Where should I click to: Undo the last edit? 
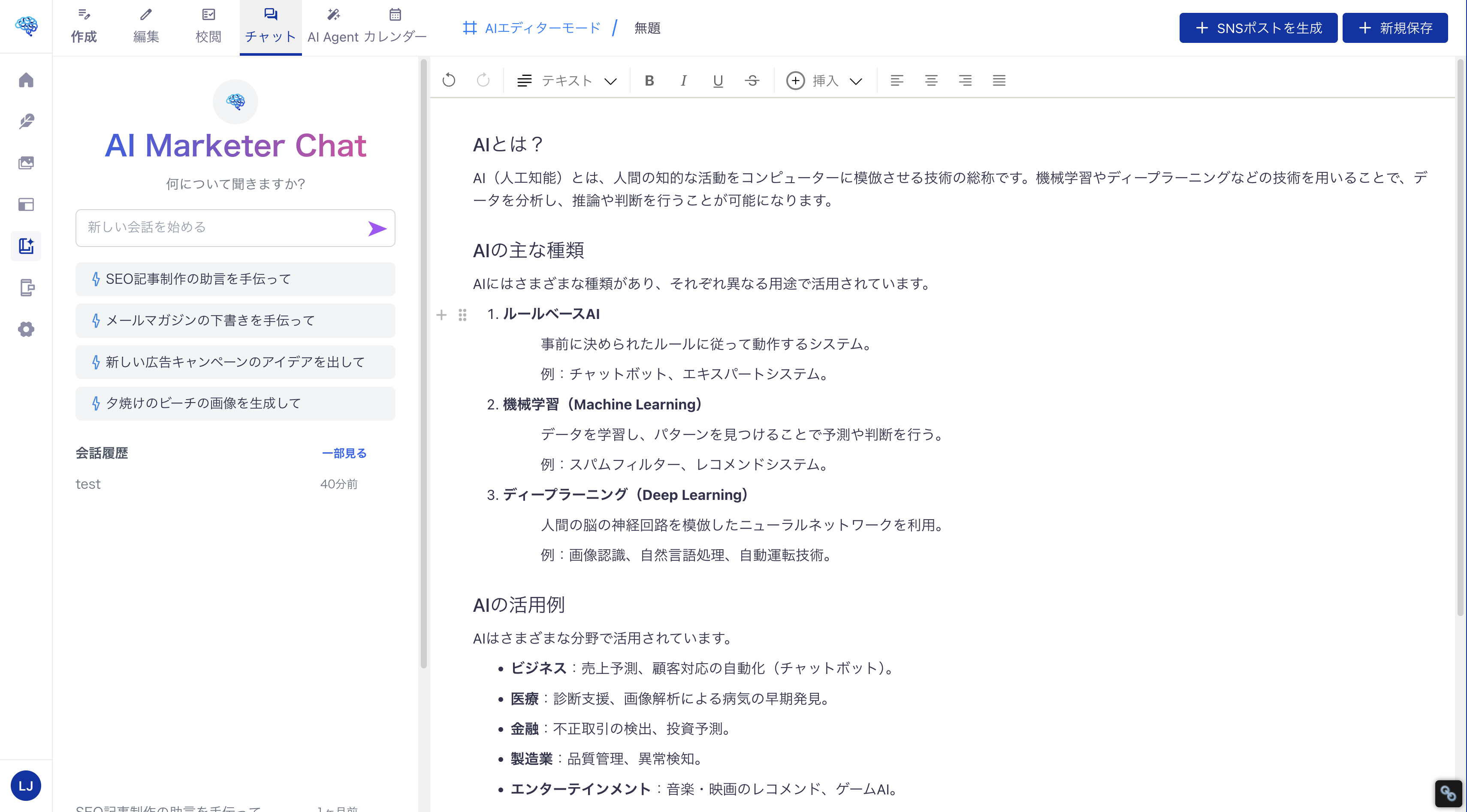click(x=449, y=80)
